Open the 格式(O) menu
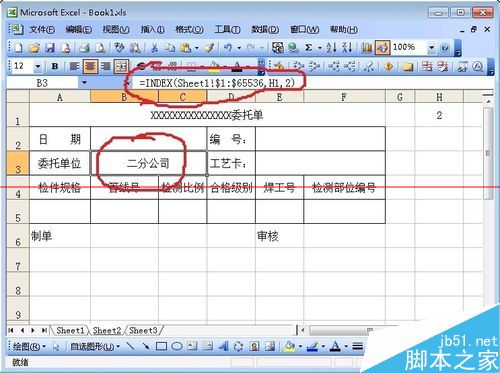The height and width of the screenshot is (373, 500). 189,30
